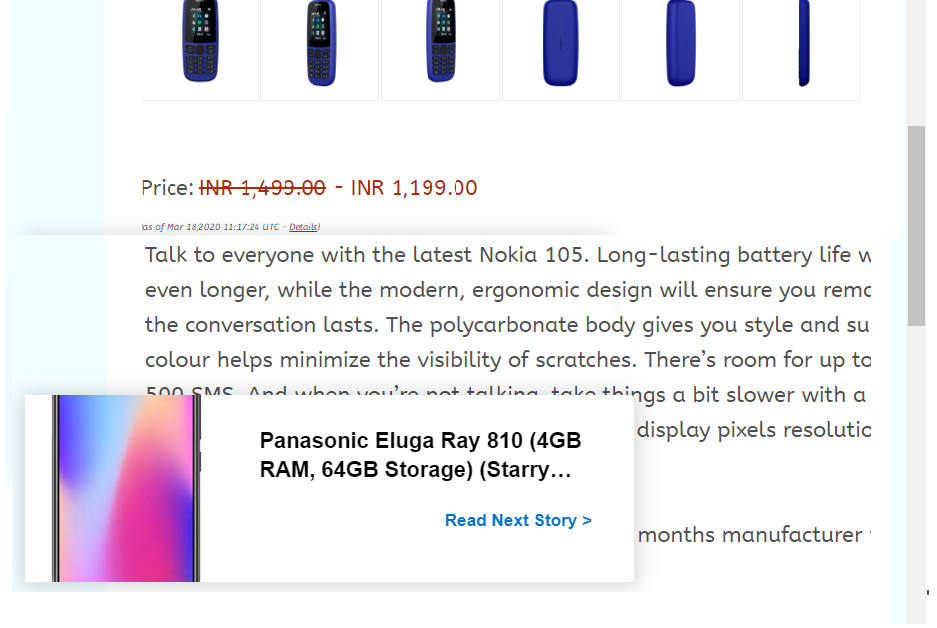The width and height of the screenshot is (937, 628).
Task: Click the 'months manufacturer' warranty text
Action: tap(750, 535)
